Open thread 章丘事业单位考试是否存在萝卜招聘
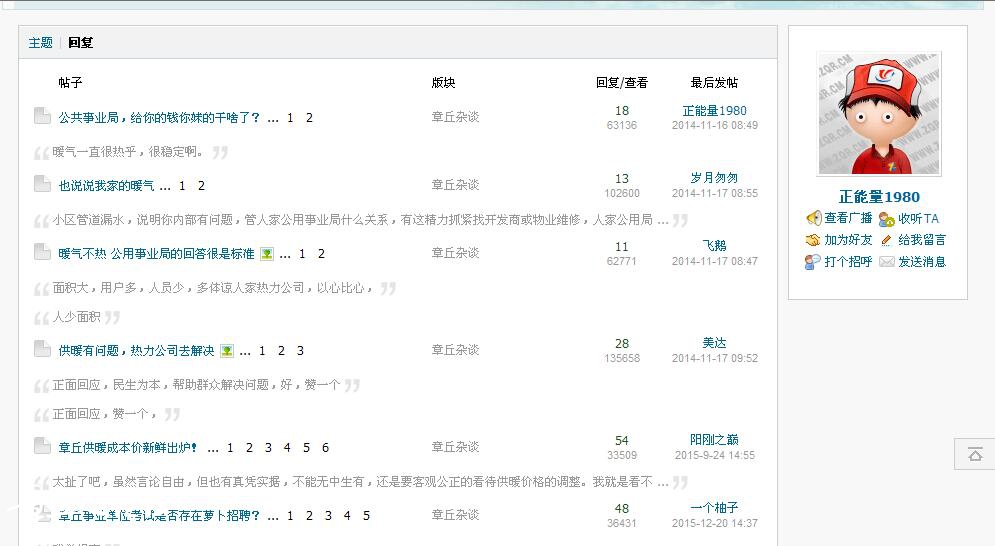The width and height of the screenshot is (995, 546). click(x=159, y=516)
